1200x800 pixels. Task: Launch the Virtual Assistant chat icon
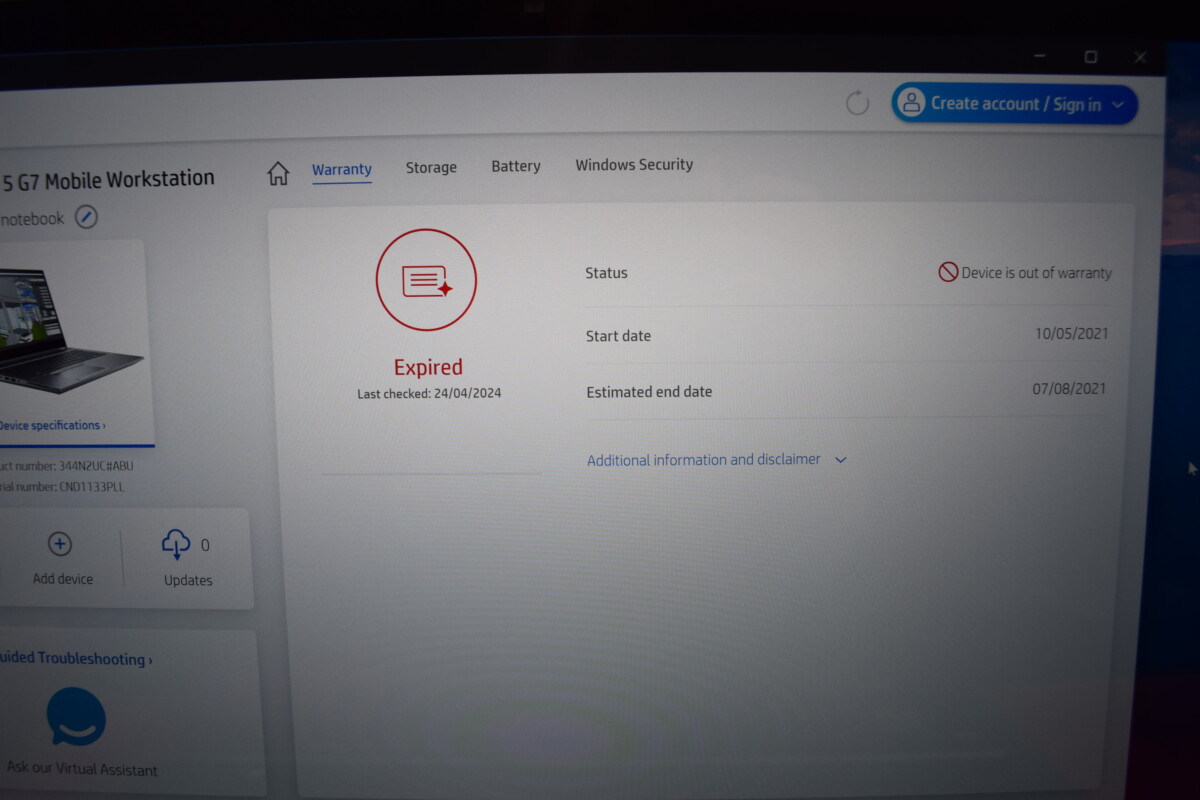click(x=76, y=717)
